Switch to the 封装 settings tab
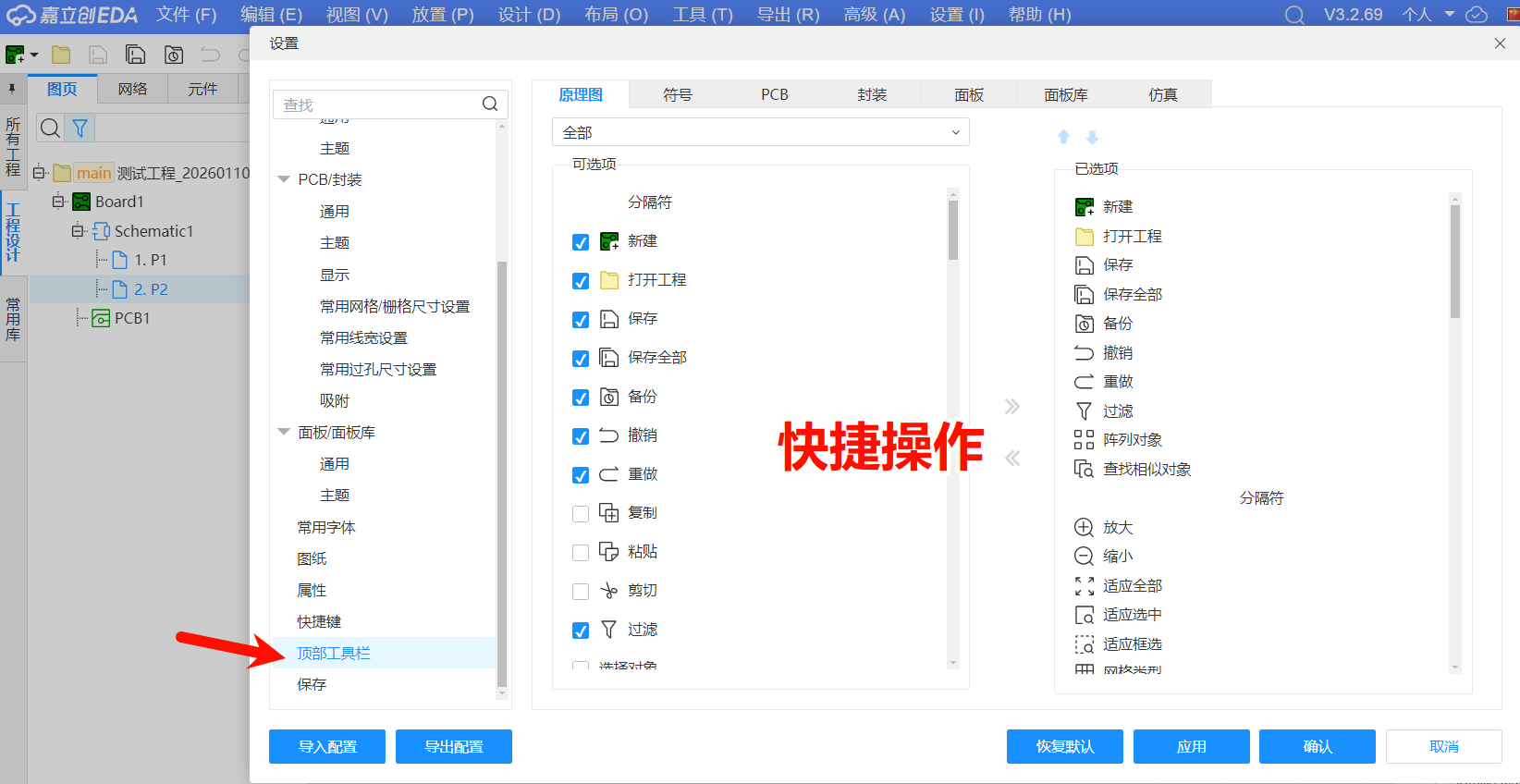 pyautogui.click(x=872, y=94)
